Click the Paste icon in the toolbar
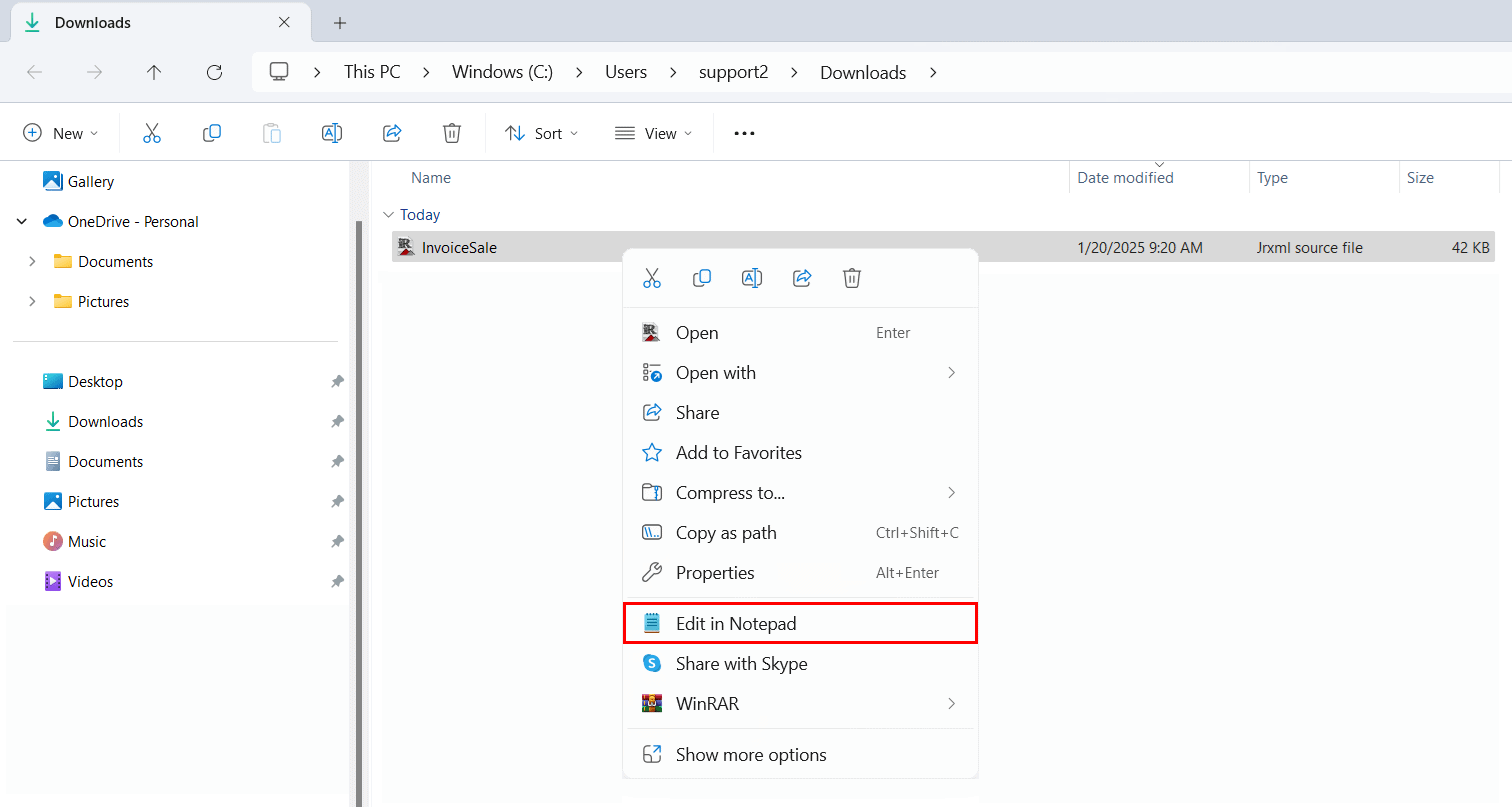This screenshot has height=807, width=1512. point(272,133)
